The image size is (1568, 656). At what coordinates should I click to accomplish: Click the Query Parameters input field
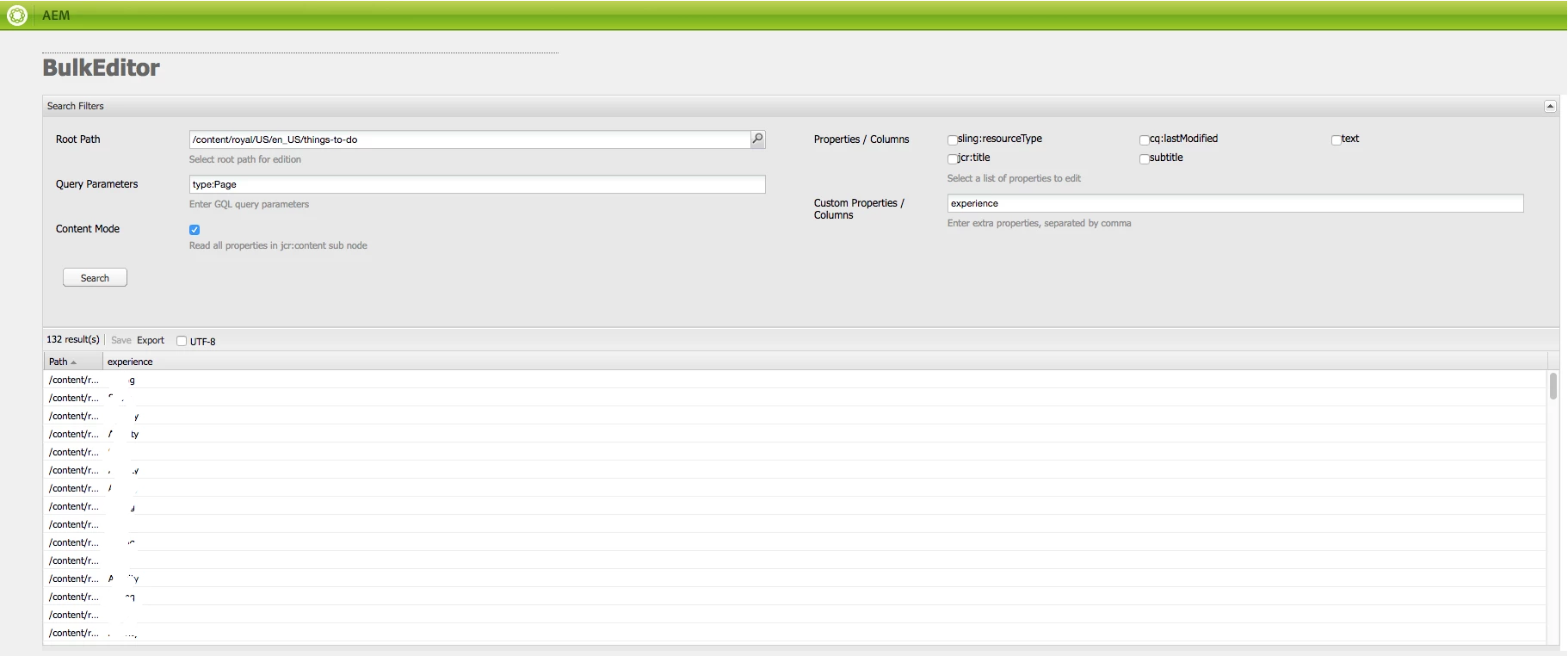[477, 184]
